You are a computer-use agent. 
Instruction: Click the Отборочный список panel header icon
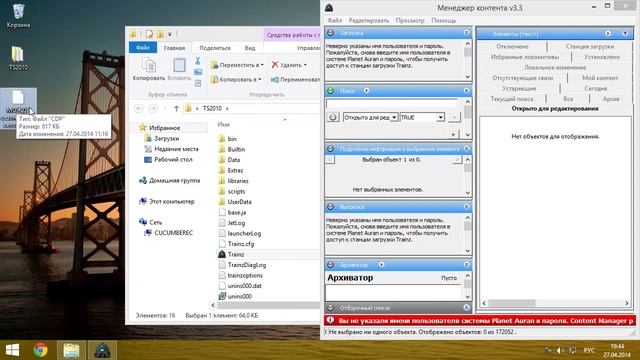pos(330,308)
